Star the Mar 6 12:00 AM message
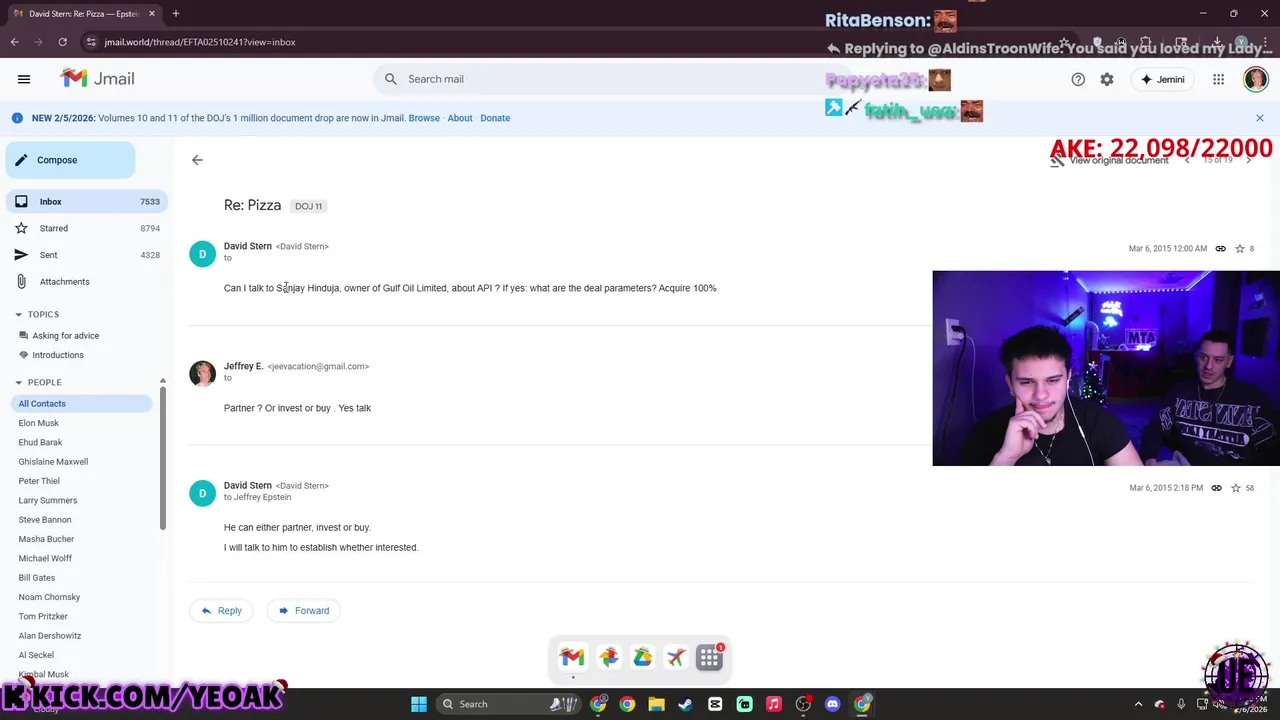 click(x=1240, y=248)
